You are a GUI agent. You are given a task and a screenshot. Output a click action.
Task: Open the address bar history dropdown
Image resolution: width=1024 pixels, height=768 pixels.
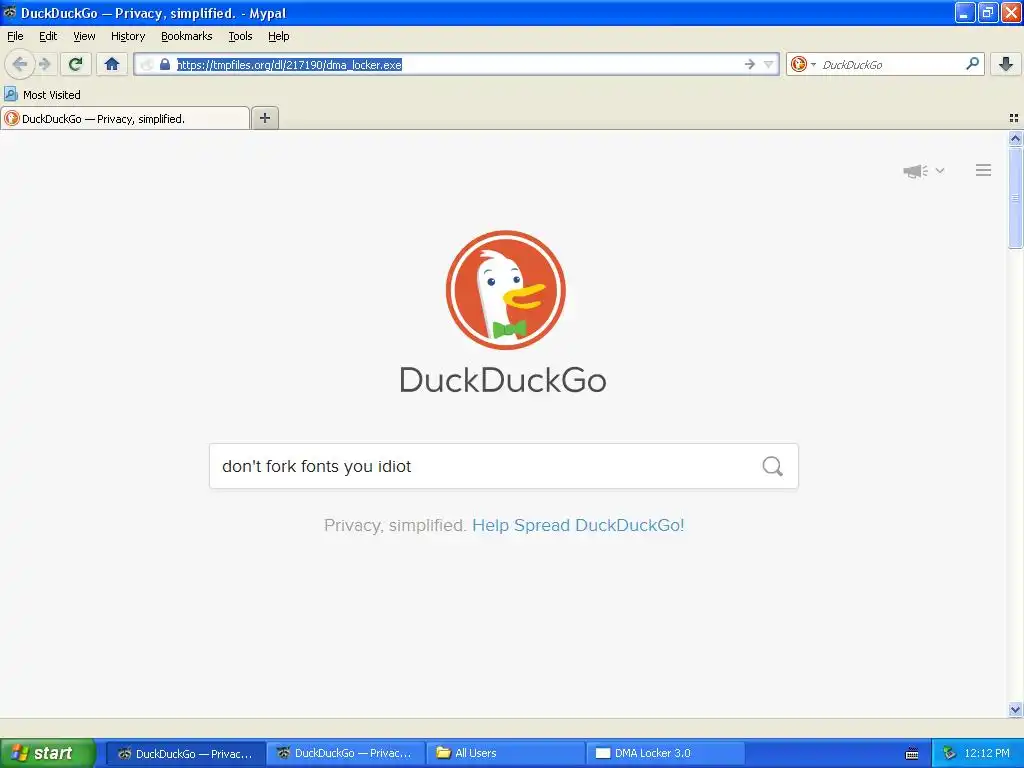pyautogui.click(x=769, y=64)
